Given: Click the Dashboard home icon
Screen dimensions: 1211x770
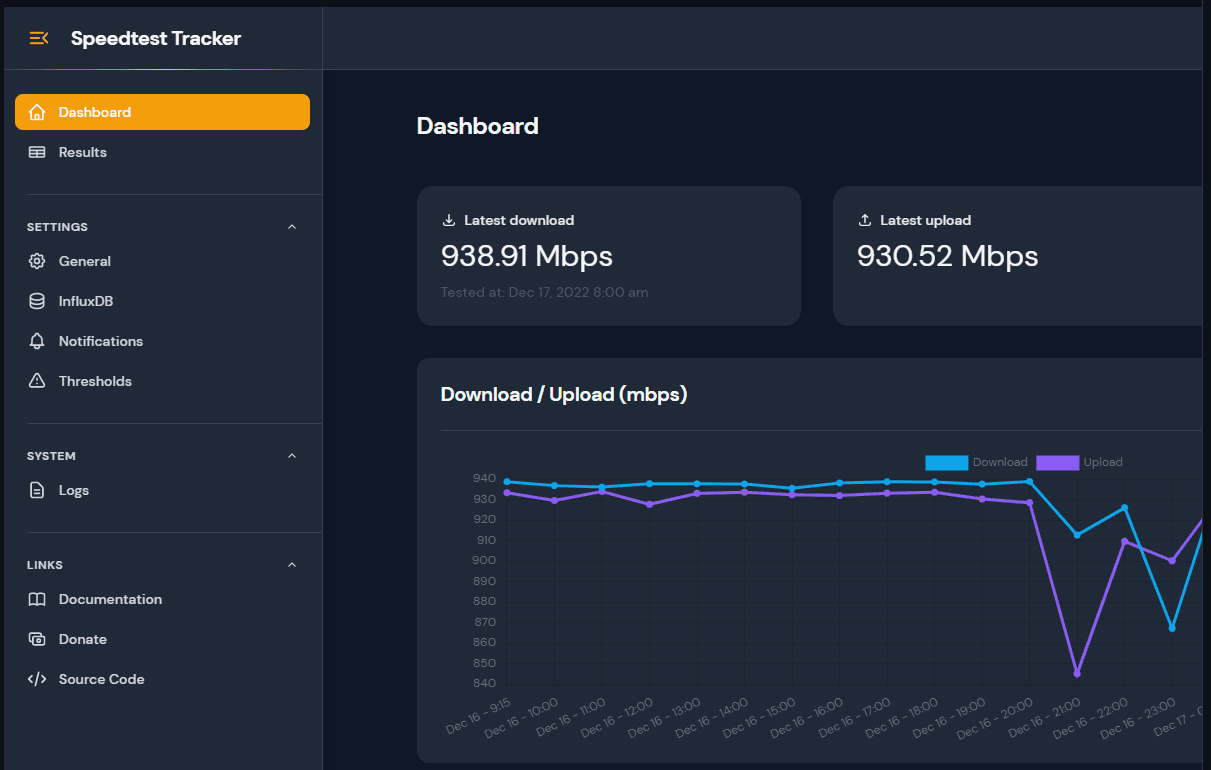Looking at the screenshot, I should pyautogui.click(x=37, y=113).
